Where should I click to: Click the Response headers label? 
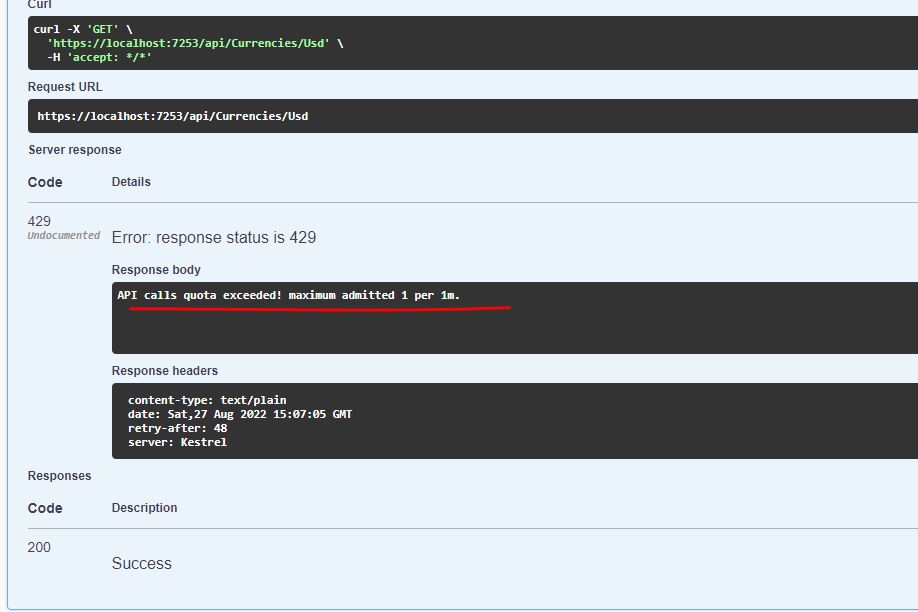pos(165,371)
